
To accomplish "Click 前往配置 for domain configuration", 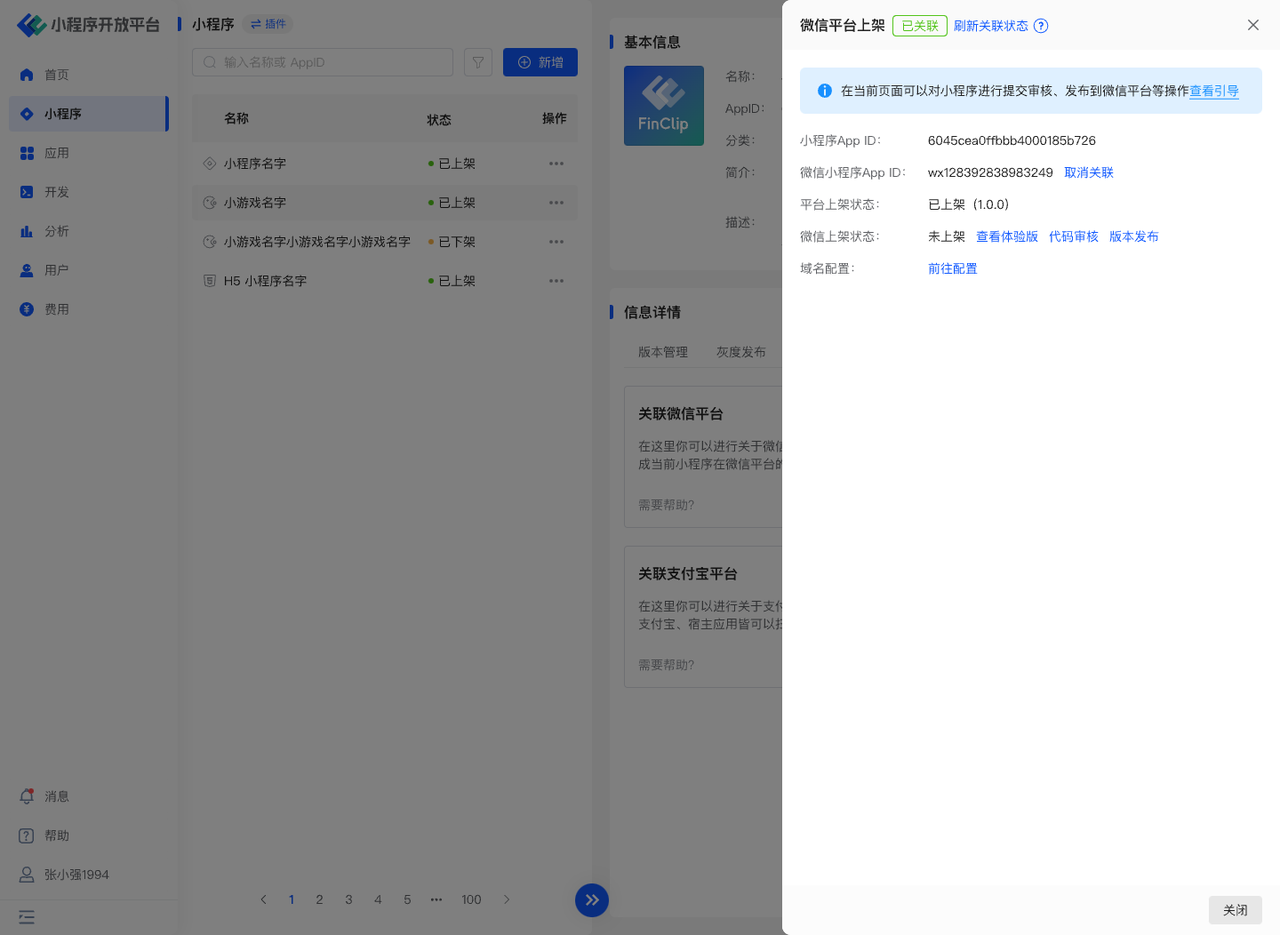I will [952, 269].
